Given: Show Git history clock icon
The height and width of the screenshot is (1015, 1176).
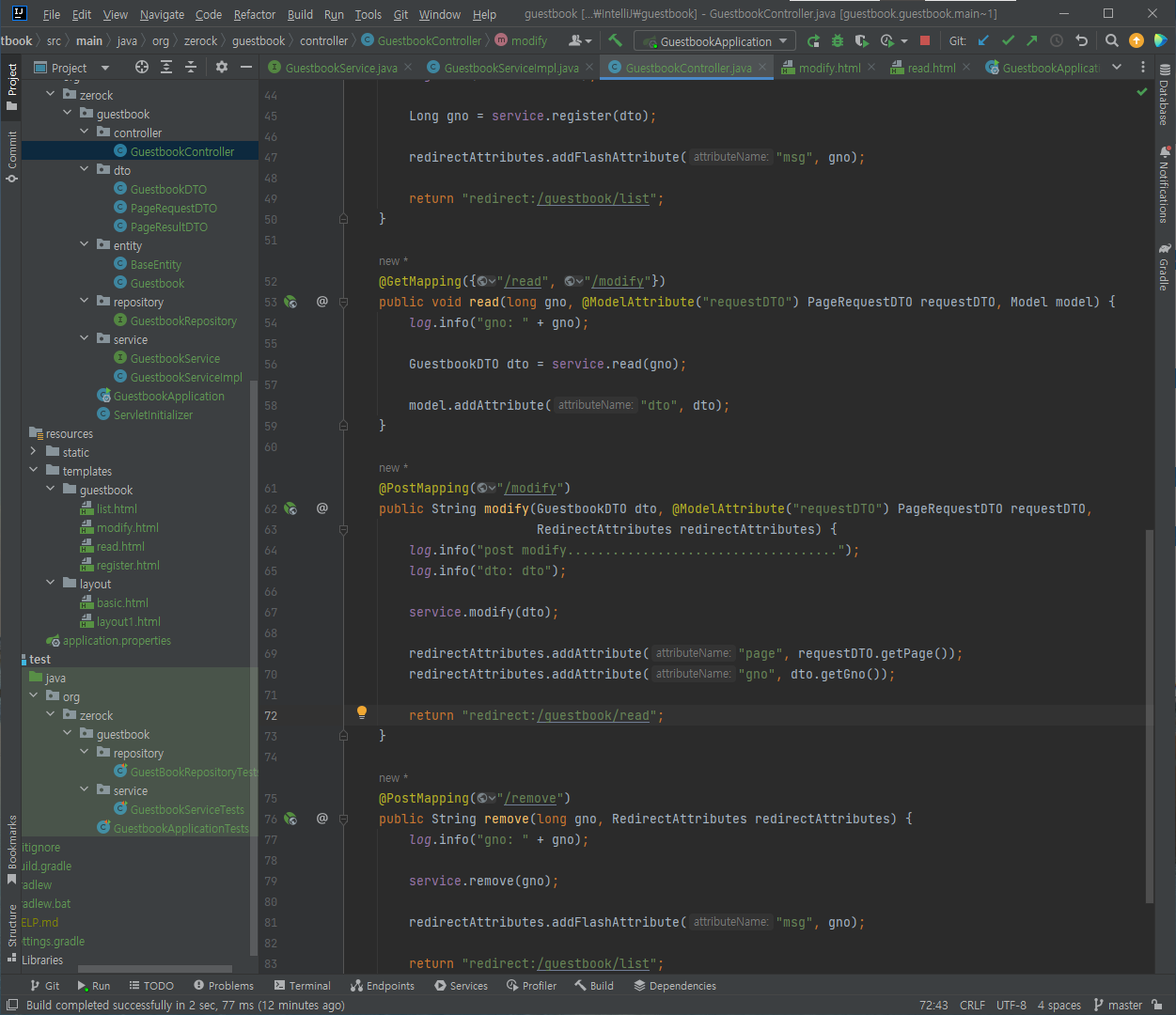Looking at the screenshot, I should click(1057, 40).
